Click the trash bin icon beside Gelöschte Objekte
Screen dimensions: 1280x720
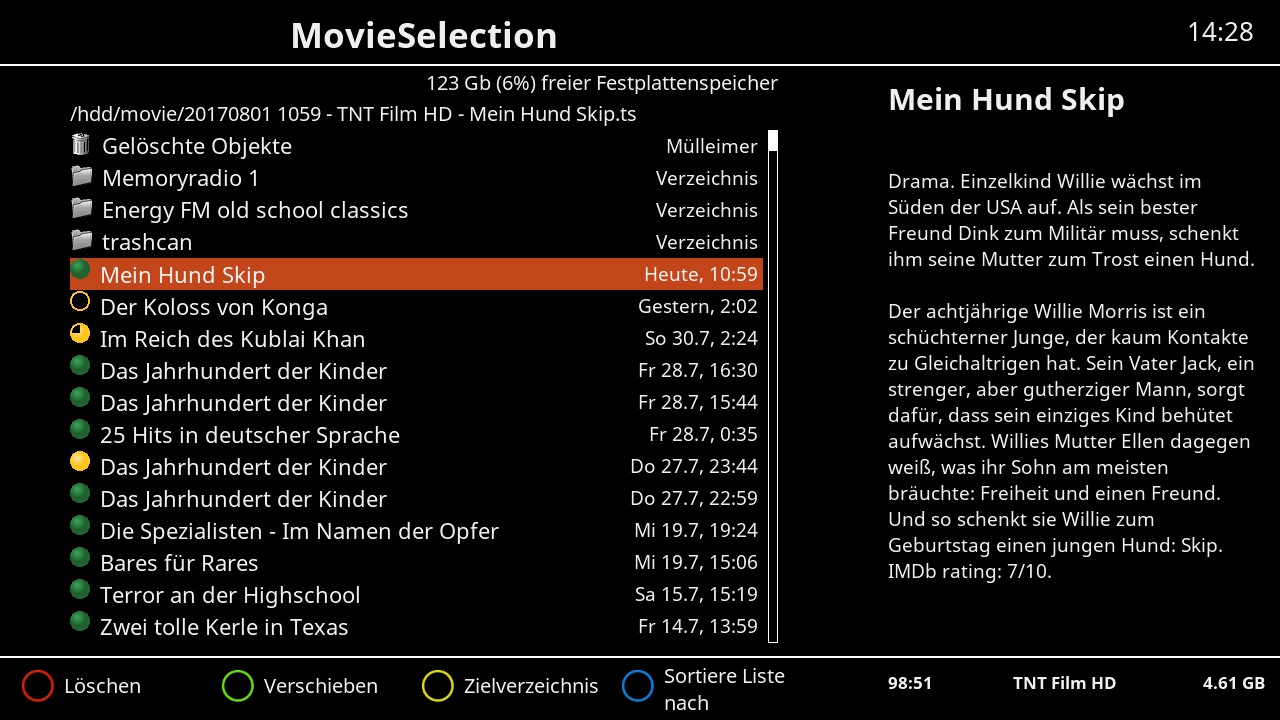81,145
